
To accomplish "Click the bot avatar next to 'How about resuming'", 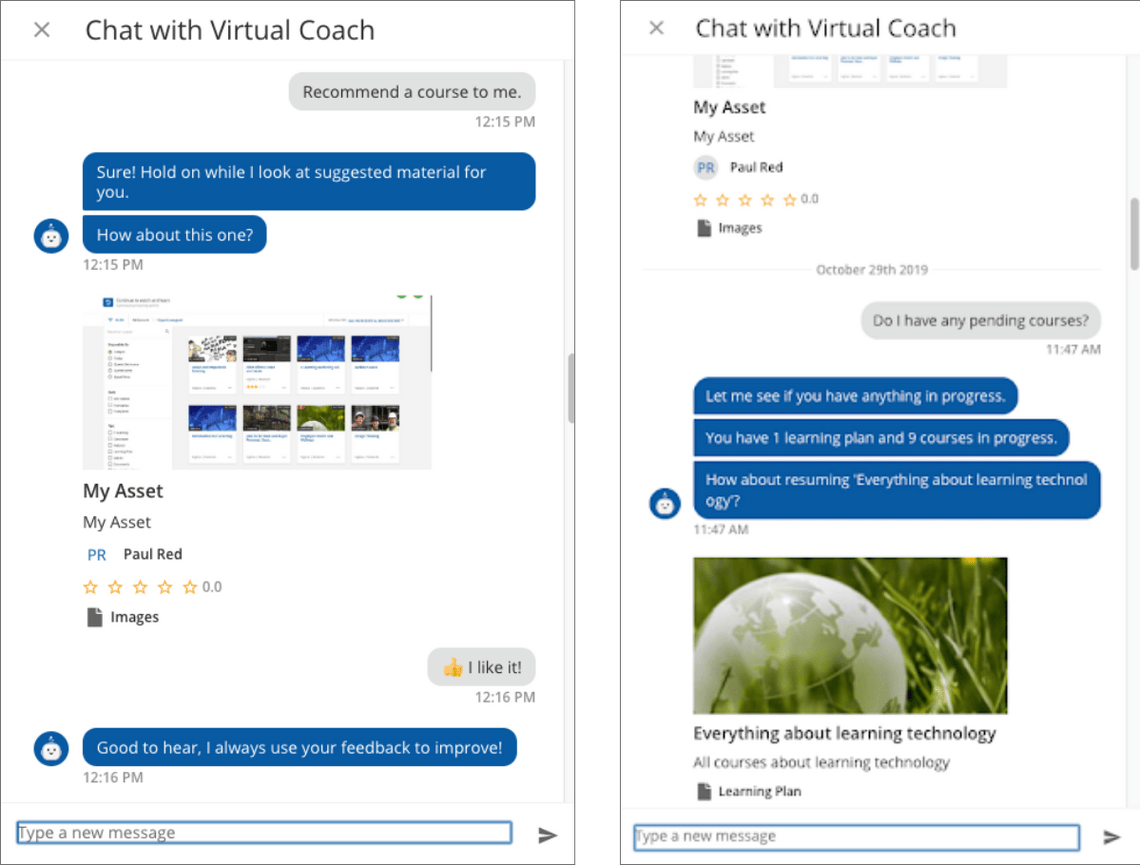I will (x=665, y=503).
